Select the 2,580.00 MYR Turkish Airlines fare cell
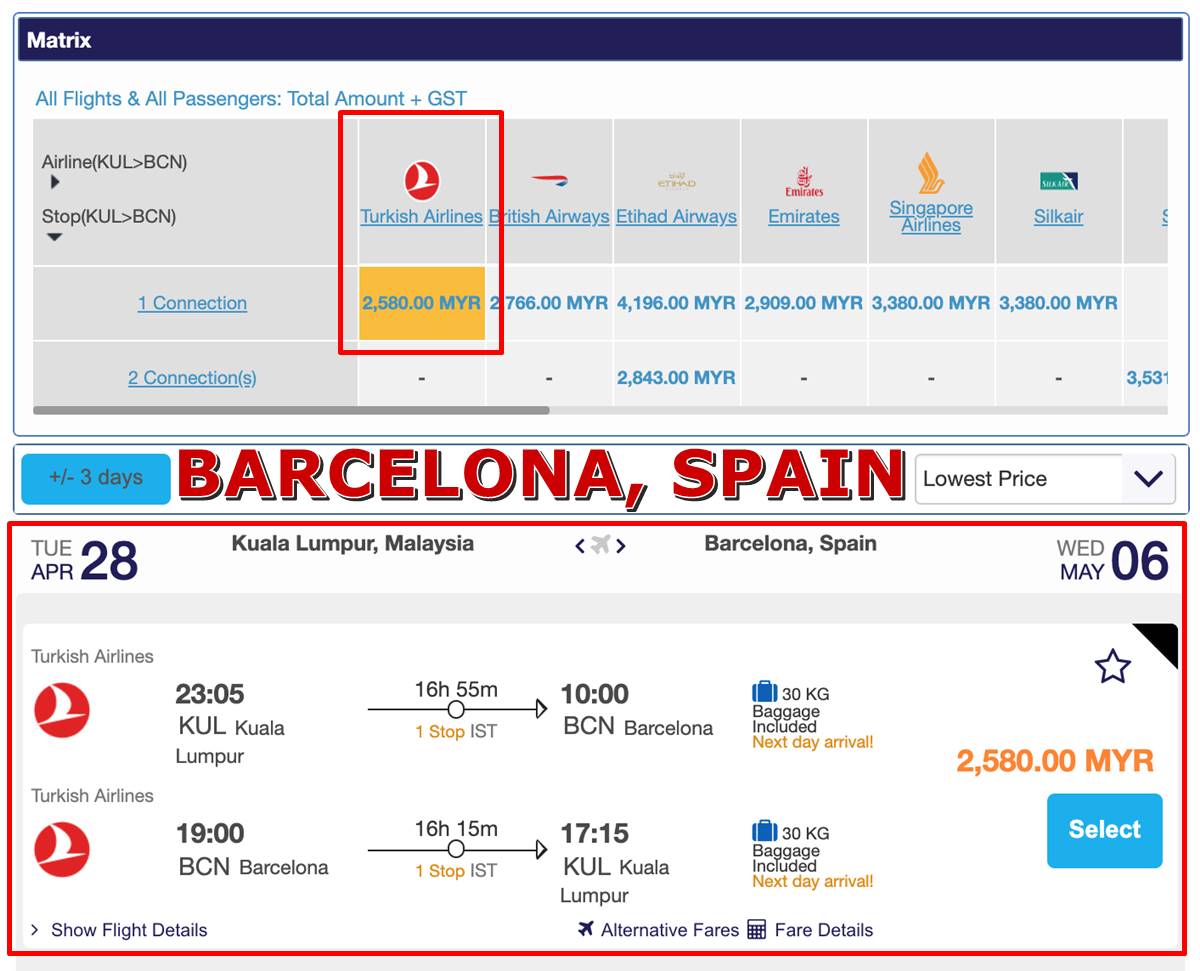The height and width of the screenshot is (971, 1200). click(422, 303)
